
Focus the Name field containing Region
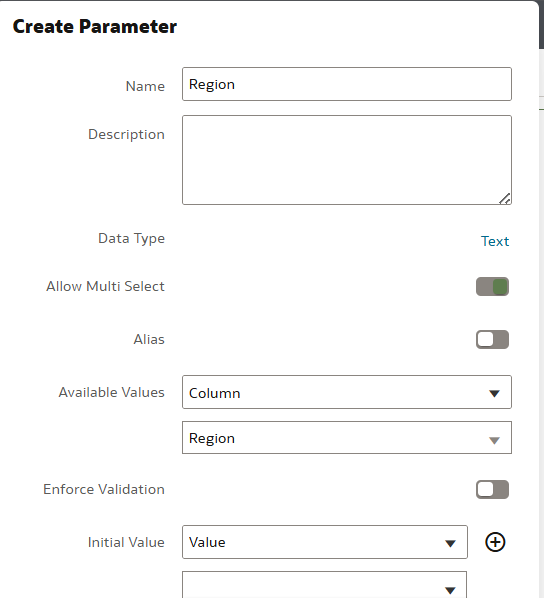point(347,84)
